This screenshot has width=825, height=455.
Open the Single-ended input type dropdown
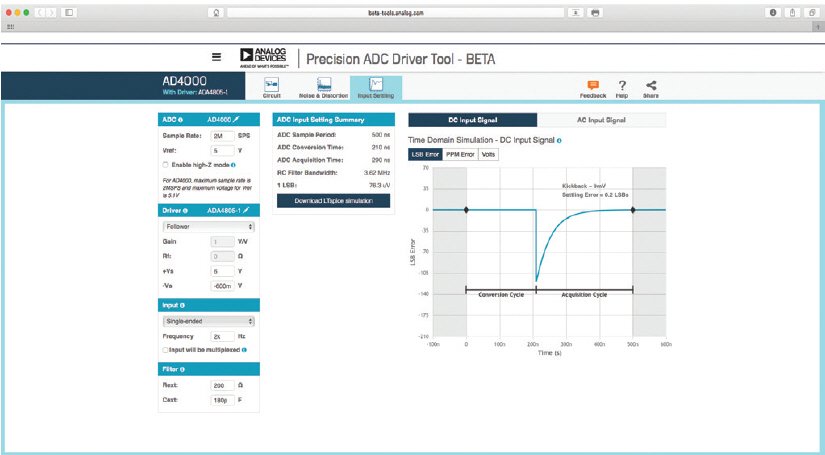tap(208, 321)
